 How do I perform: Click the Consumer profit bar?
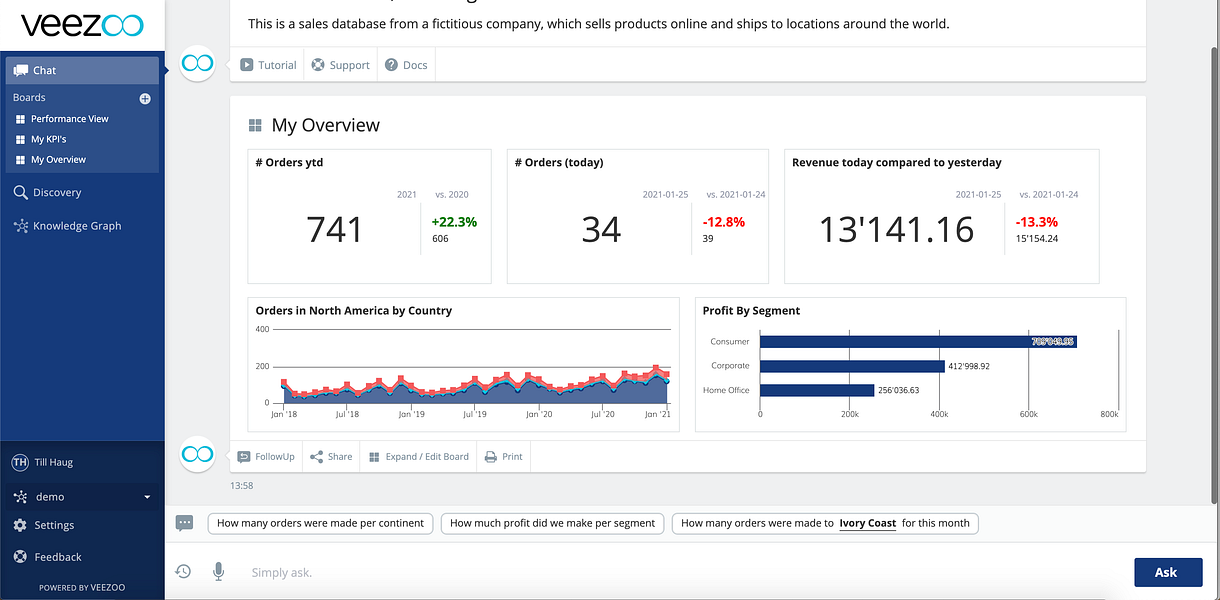(917, 341)
